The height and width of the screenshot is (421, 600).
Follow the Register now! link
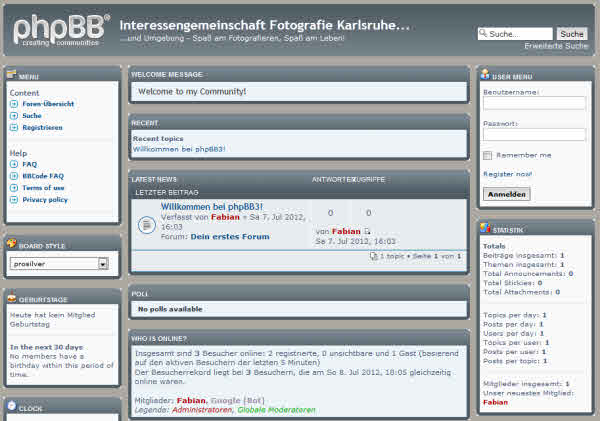coord(507,174)
